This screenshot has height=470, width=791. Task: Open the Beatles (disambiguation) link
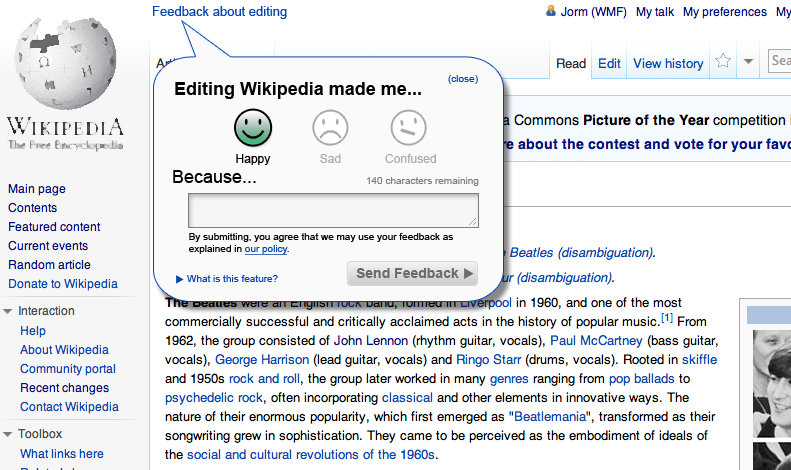click(581, 253)
